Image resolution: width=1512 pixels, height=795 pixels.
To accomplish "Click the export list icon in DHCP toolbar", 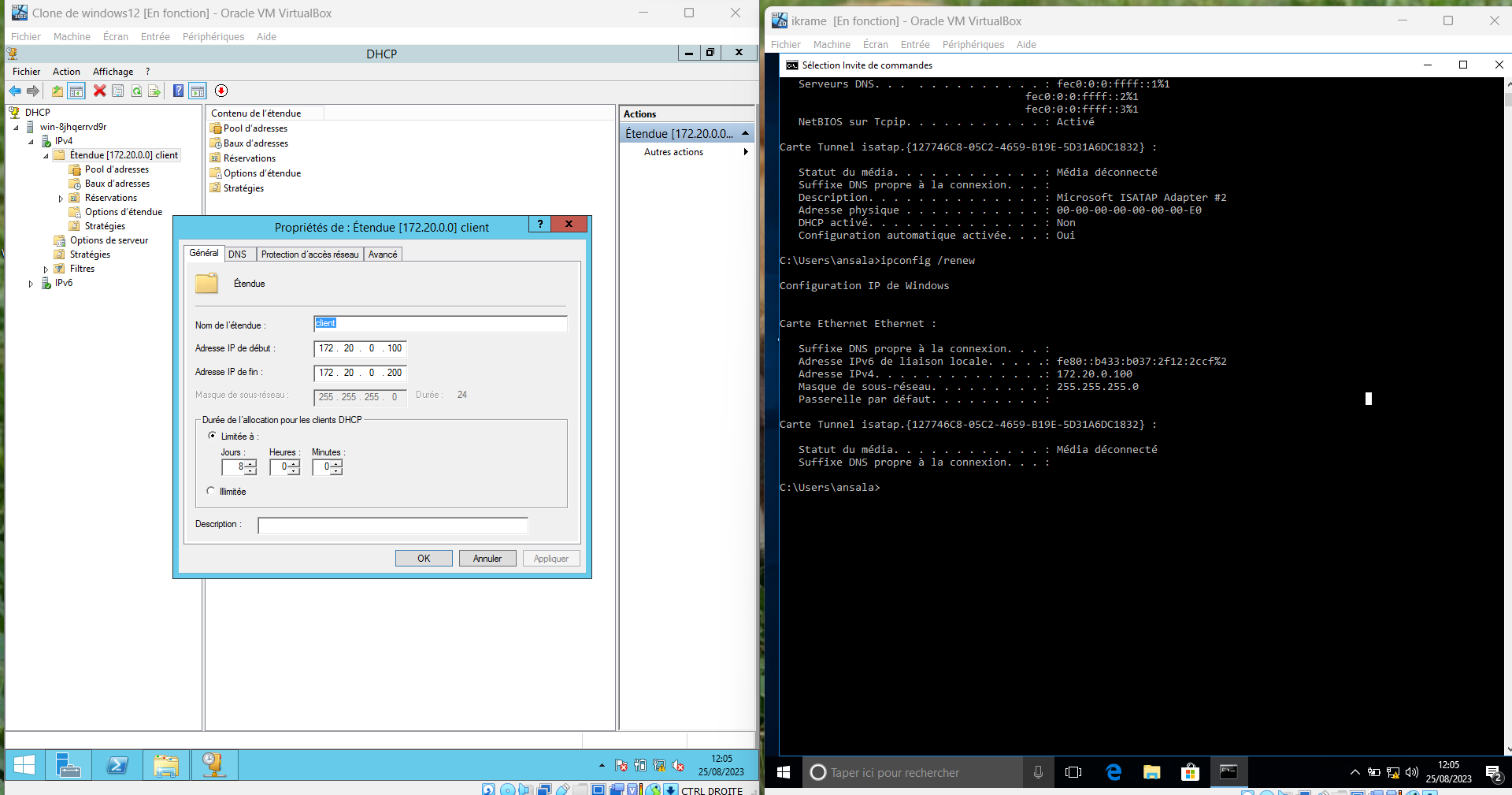I will point(155,91).
